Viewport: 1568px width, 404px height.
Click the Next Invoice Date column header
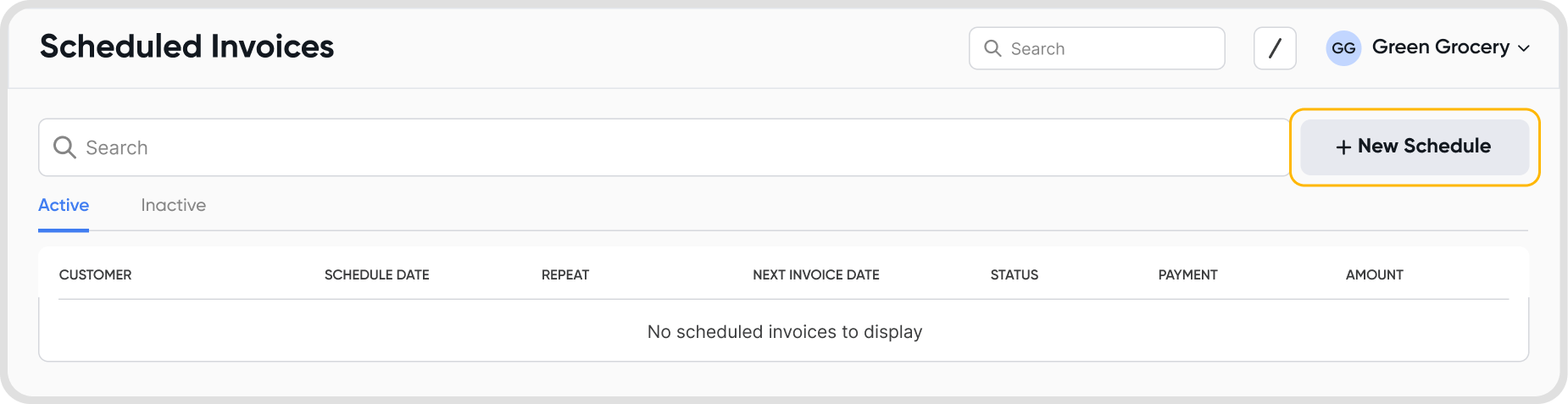point(815,274)
